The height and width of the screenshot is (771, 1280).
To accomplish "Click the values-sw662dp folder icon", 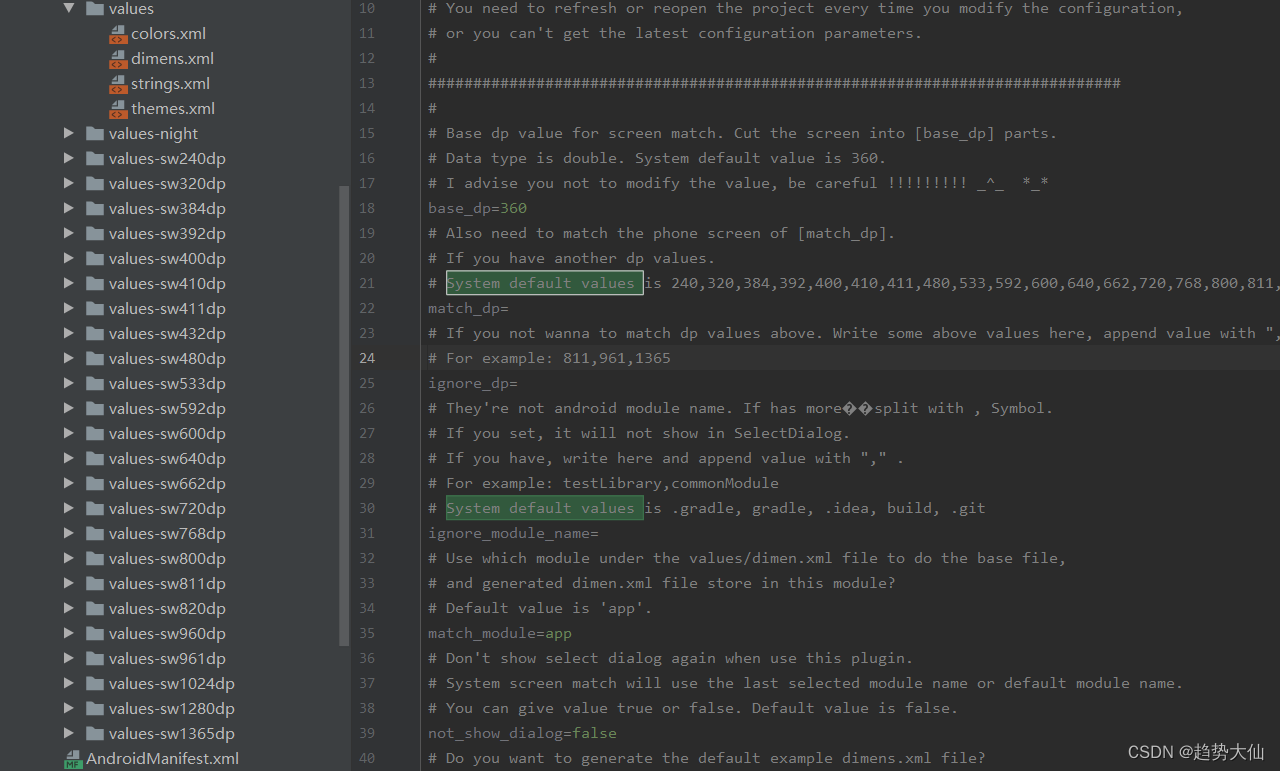I will 95,483.
